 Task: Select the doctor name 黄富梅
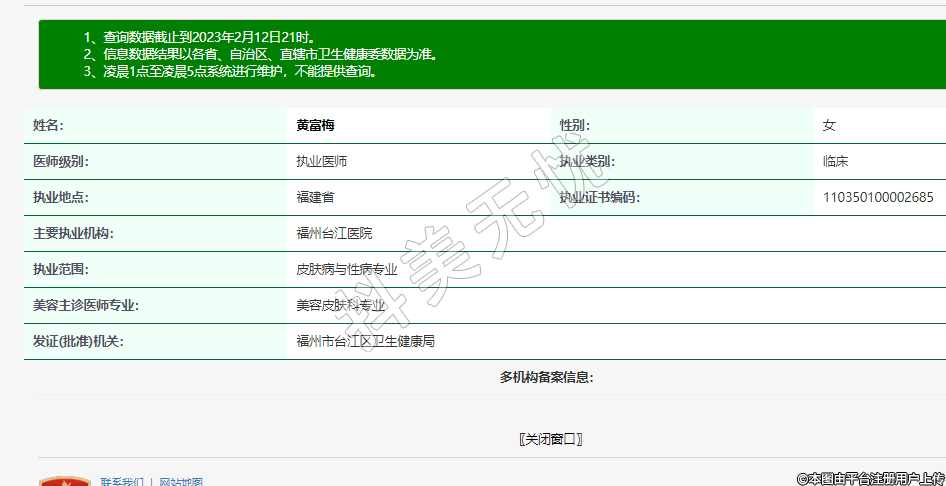point(316,125)
